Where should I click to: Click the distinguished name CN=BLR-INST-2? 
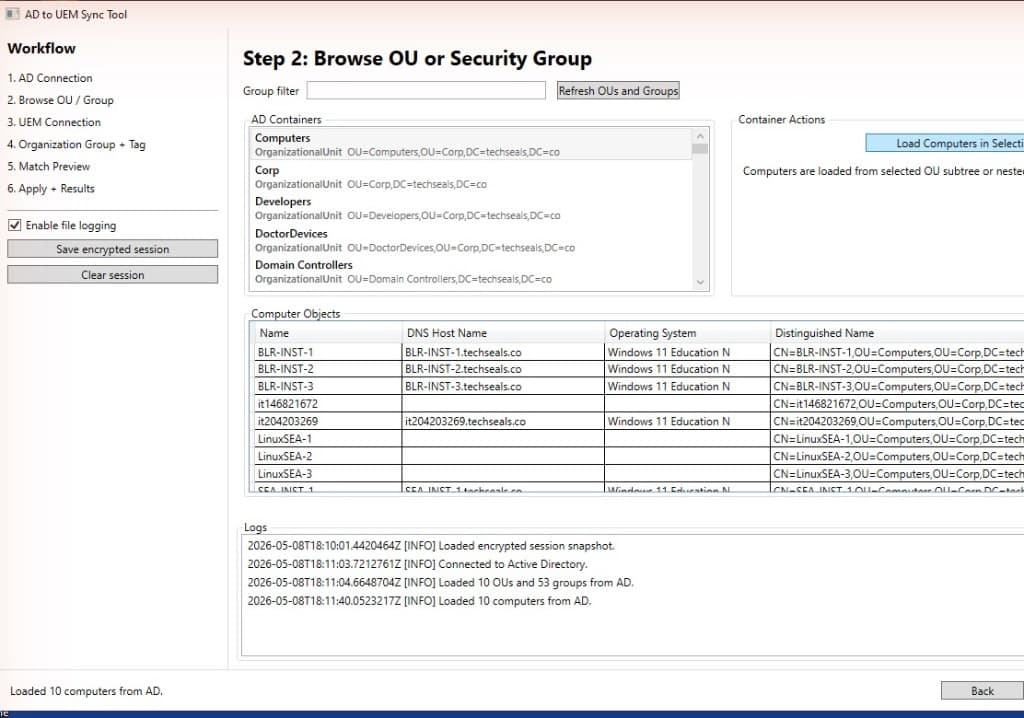point(897,369)
